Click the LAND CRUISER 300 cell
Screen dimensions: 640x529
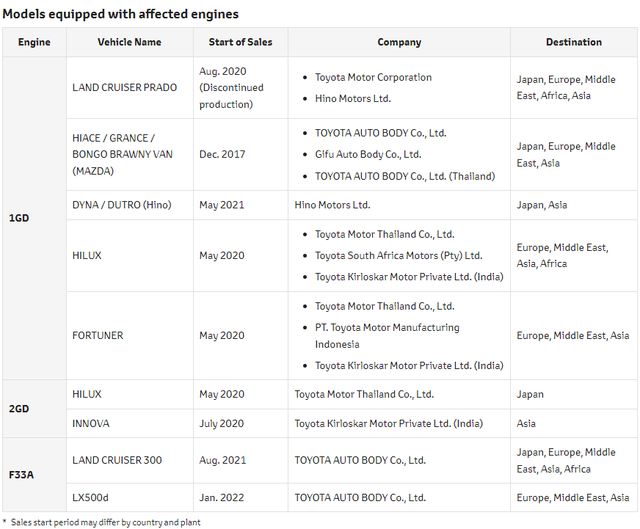[x=117, y=460]
